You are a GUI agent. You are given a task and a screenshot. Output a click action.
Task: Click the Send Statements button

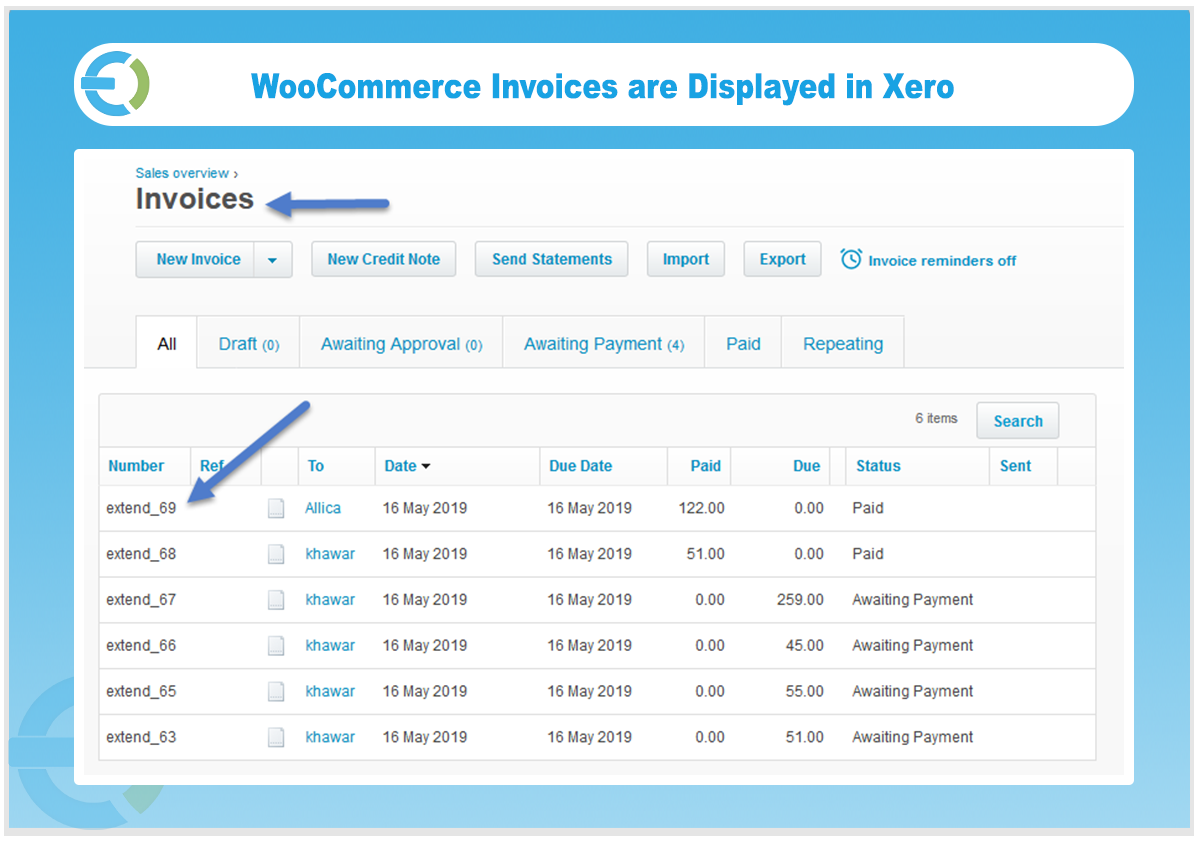551,259
